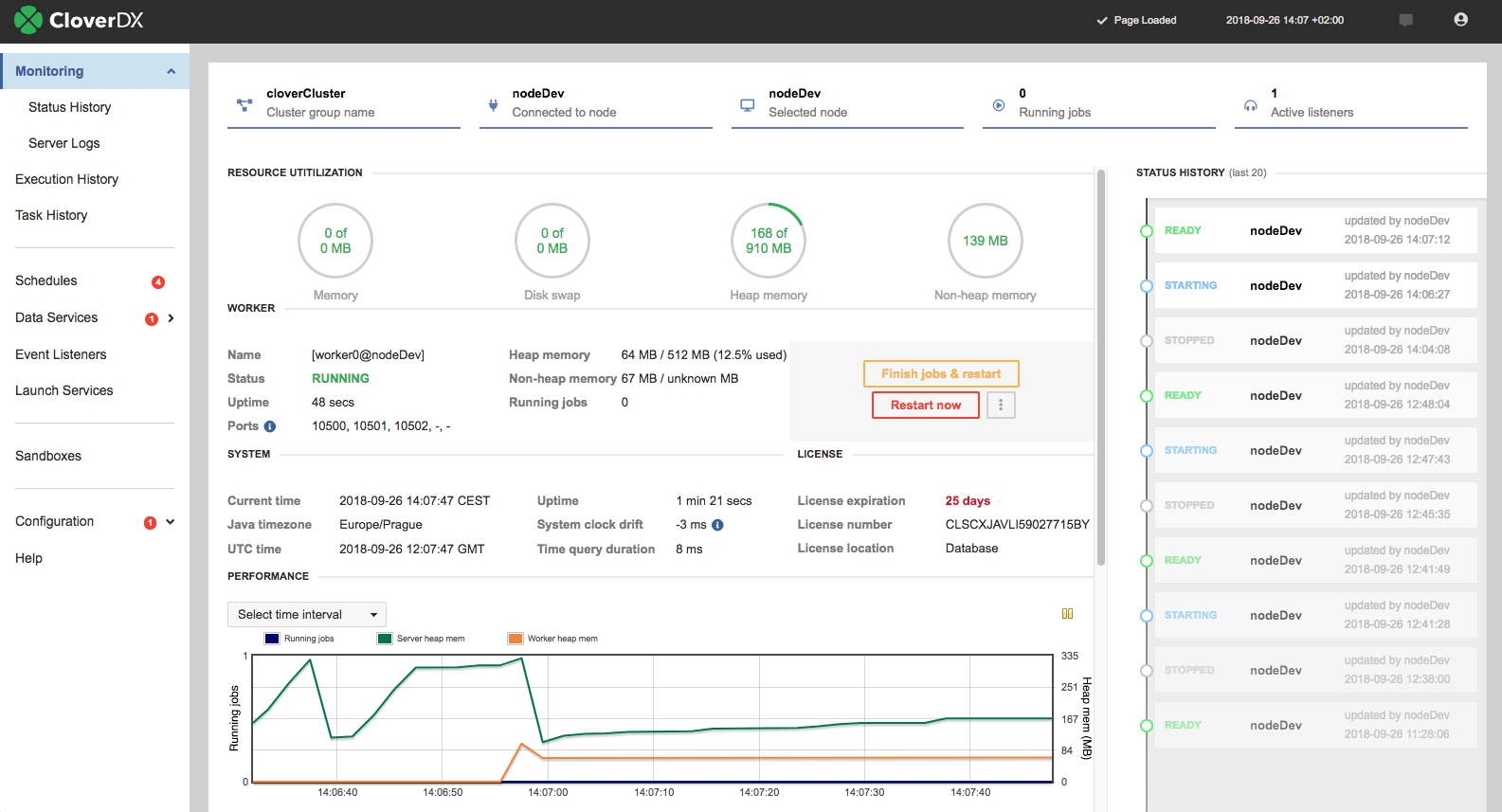
Task: Click the headset icon beside Active listeners
Action: 1251,105
